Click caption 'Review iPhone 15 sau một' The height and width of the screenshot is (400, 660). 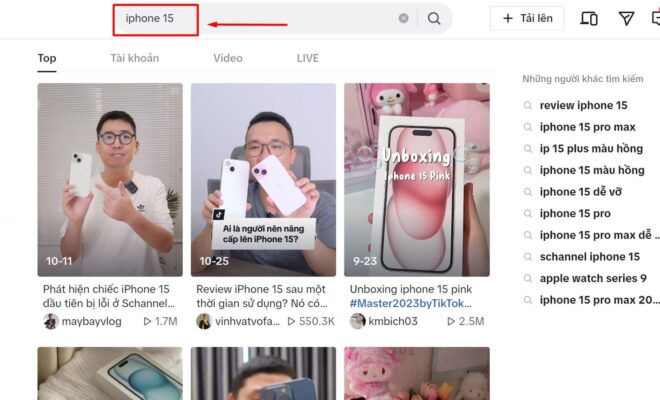point(261,289)
